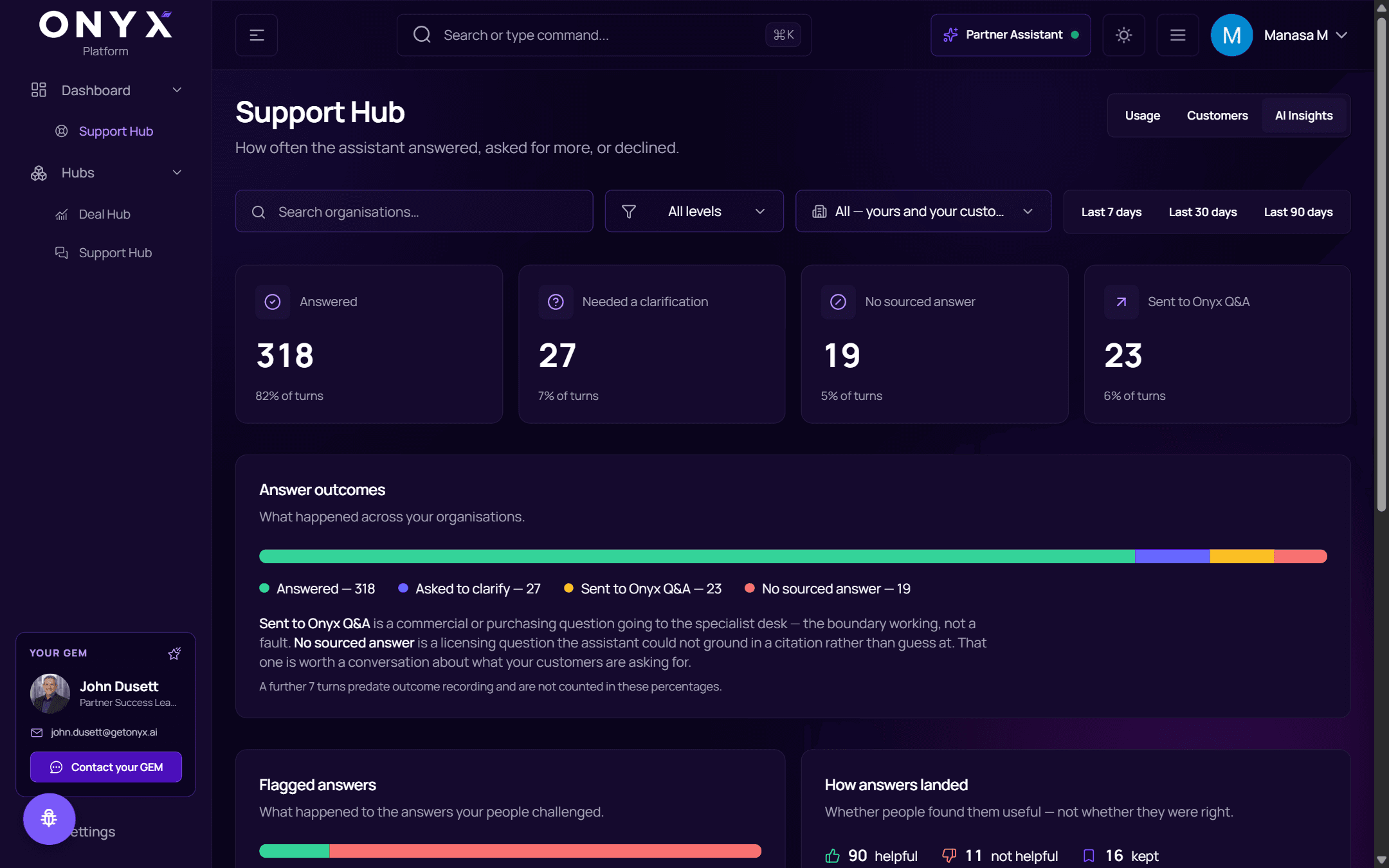Click the Sent to Onyx Q&A 23 card
The height and width of the screenshot is (868, 1389).
[1217, 344]
